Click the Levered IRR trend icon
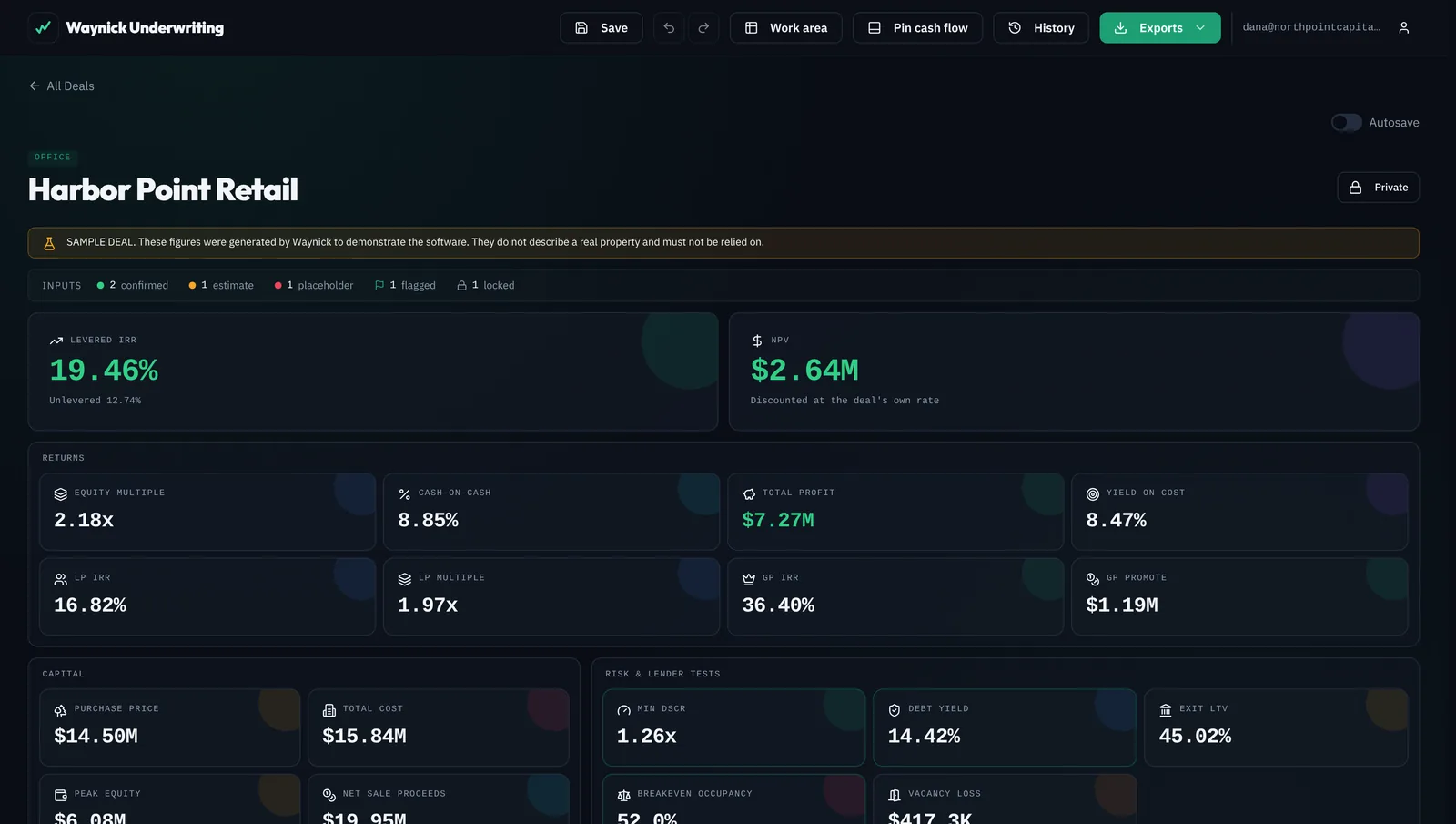 pyautogui.click(x=56, y=341)
